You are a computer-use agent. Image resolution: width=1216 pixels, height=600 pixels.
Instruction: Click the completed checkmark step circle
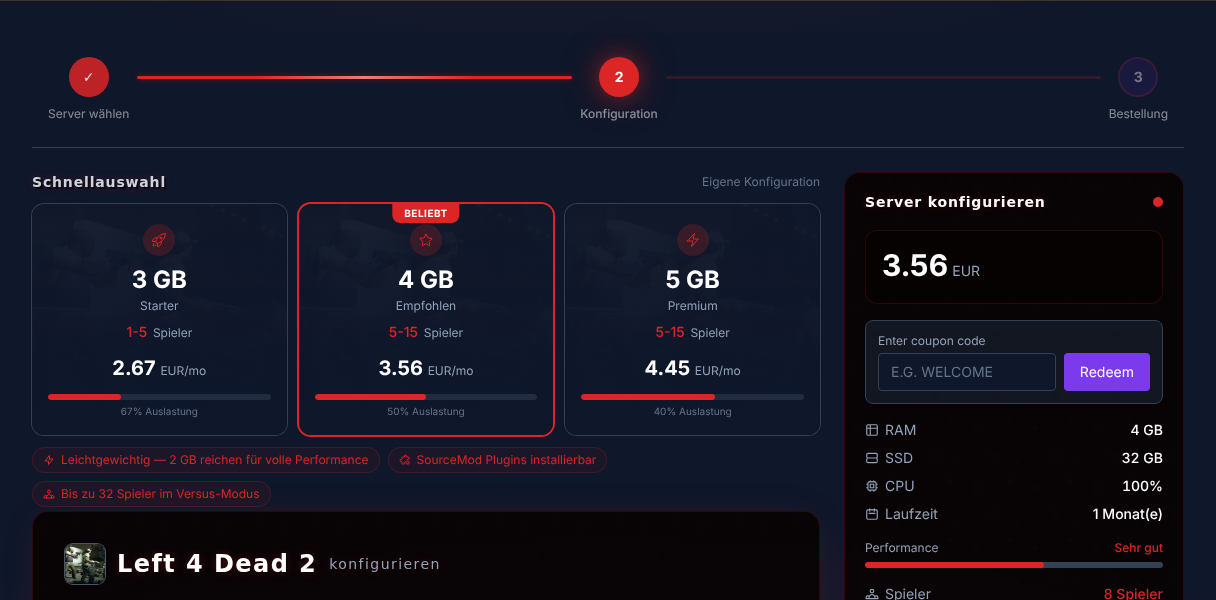coord(89,77)
